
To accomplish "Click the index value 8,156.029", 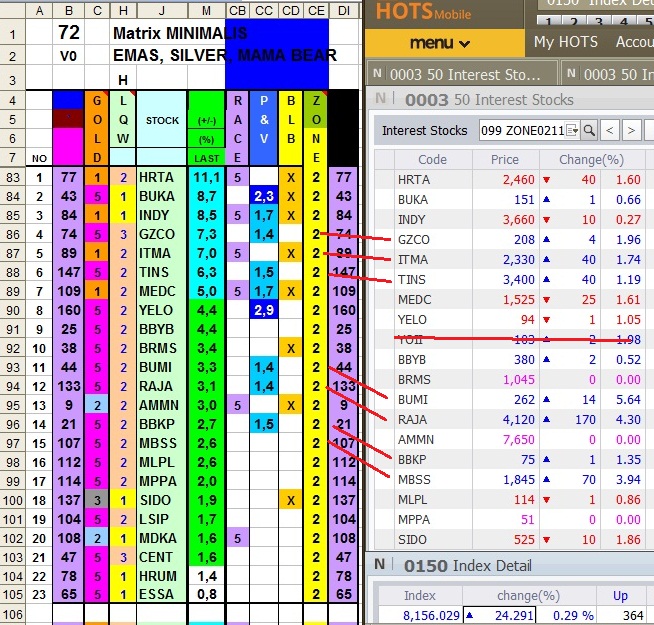I will pyautogui.click(x=431, y=615).
